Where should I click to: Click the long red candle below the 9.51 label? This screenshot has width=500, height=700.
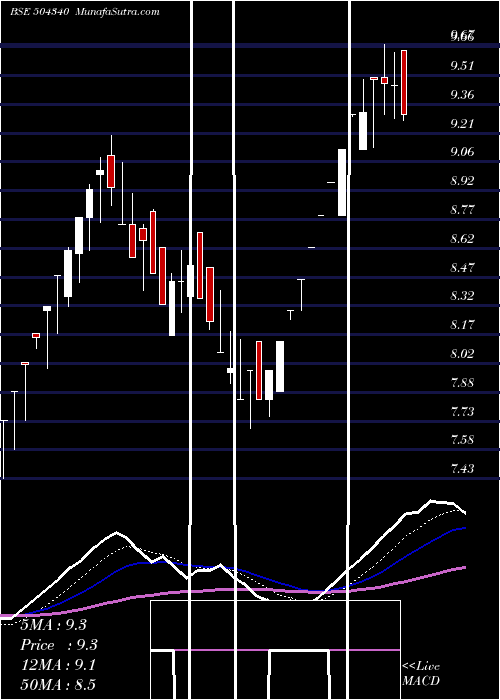404,83
